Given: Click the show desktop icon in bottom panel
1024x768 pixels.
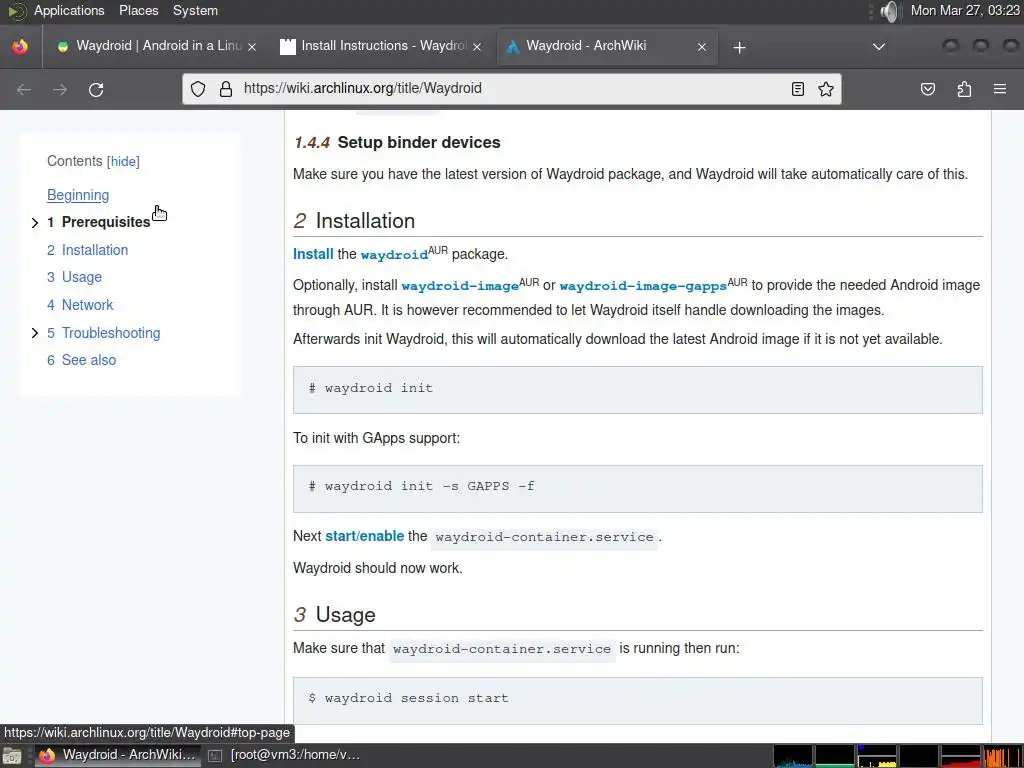Looking at the screenshot, I should point(12,756).
